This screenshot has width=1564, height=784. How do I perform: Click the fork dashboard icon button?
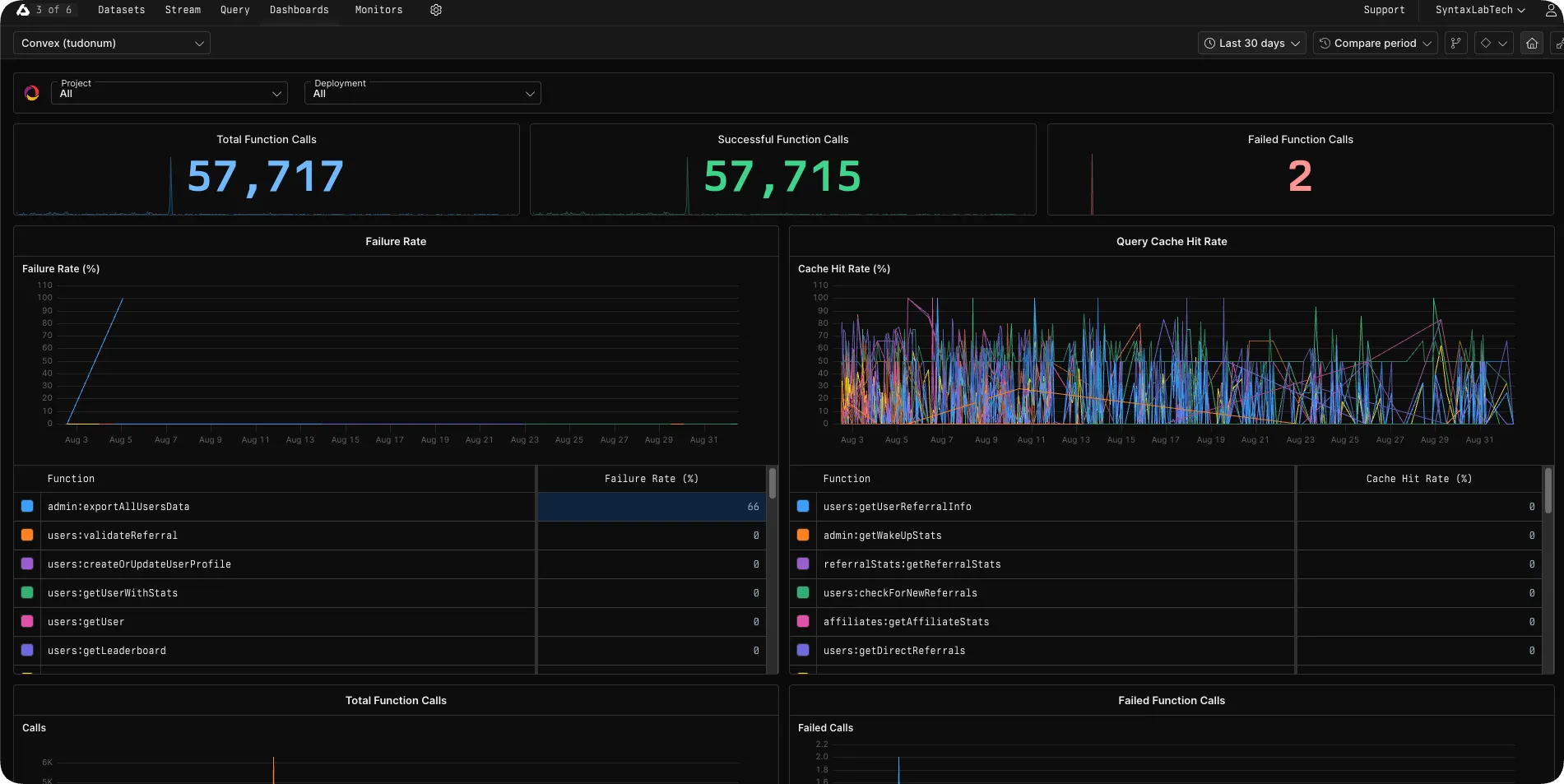[x=1455, y=43]
